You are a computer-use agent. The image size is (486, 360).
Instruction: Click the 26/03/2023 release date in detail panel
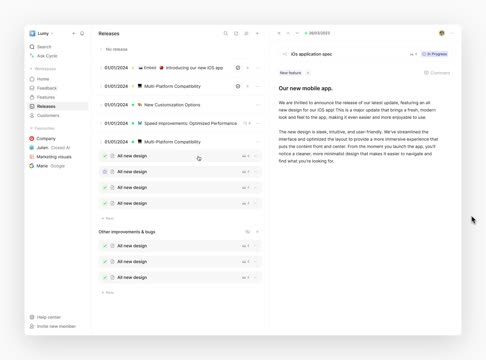317,33
